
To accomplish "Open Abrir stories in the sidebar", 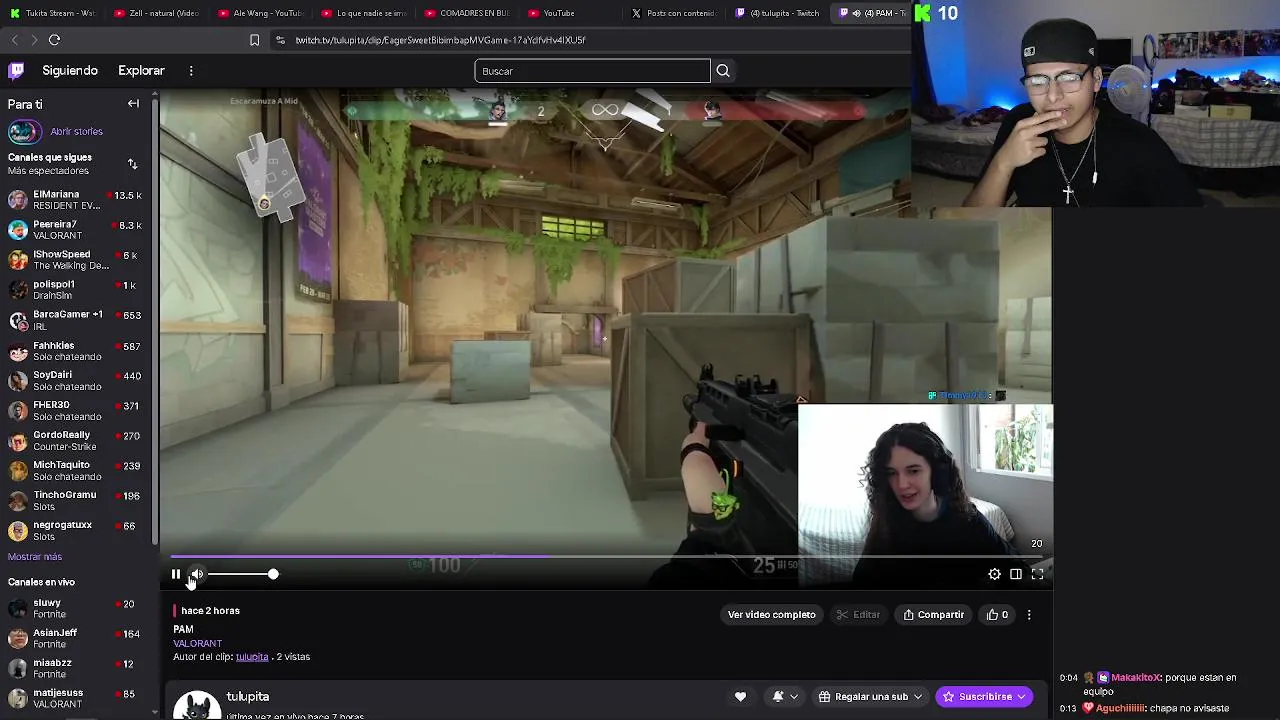I will tap(56, 131).
